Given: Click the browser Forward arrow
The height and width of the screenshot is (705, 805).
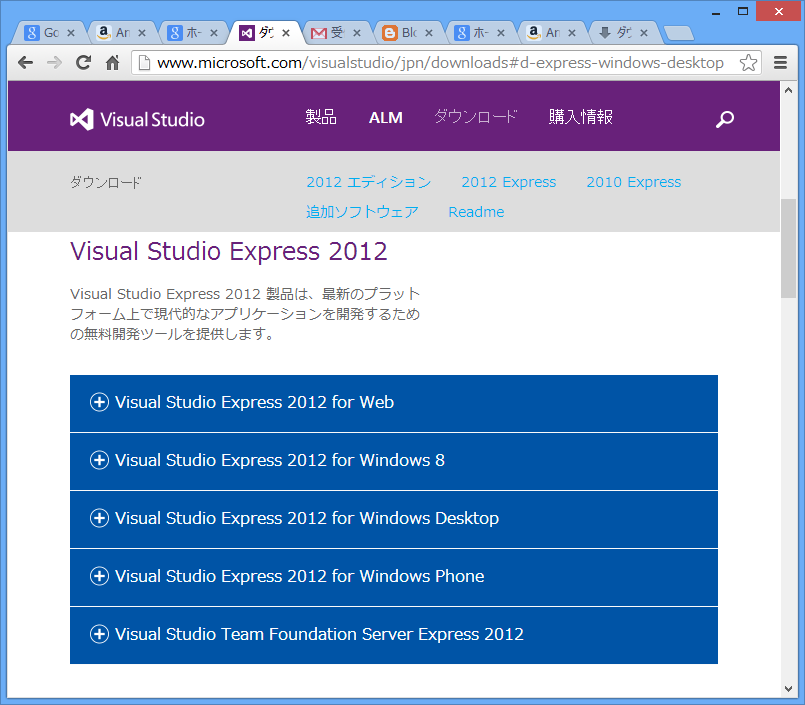Looking at the screenshot, I should (54, 63).
